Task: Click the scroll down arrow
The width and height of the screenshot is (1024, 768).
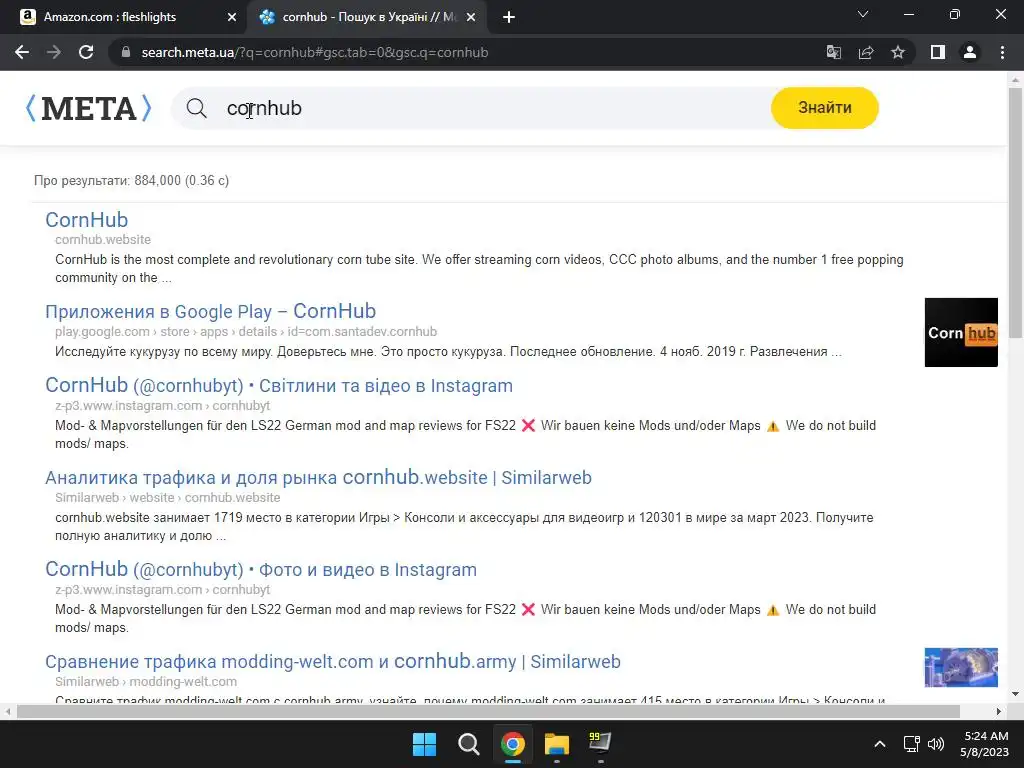Action: pos(1015,694)
